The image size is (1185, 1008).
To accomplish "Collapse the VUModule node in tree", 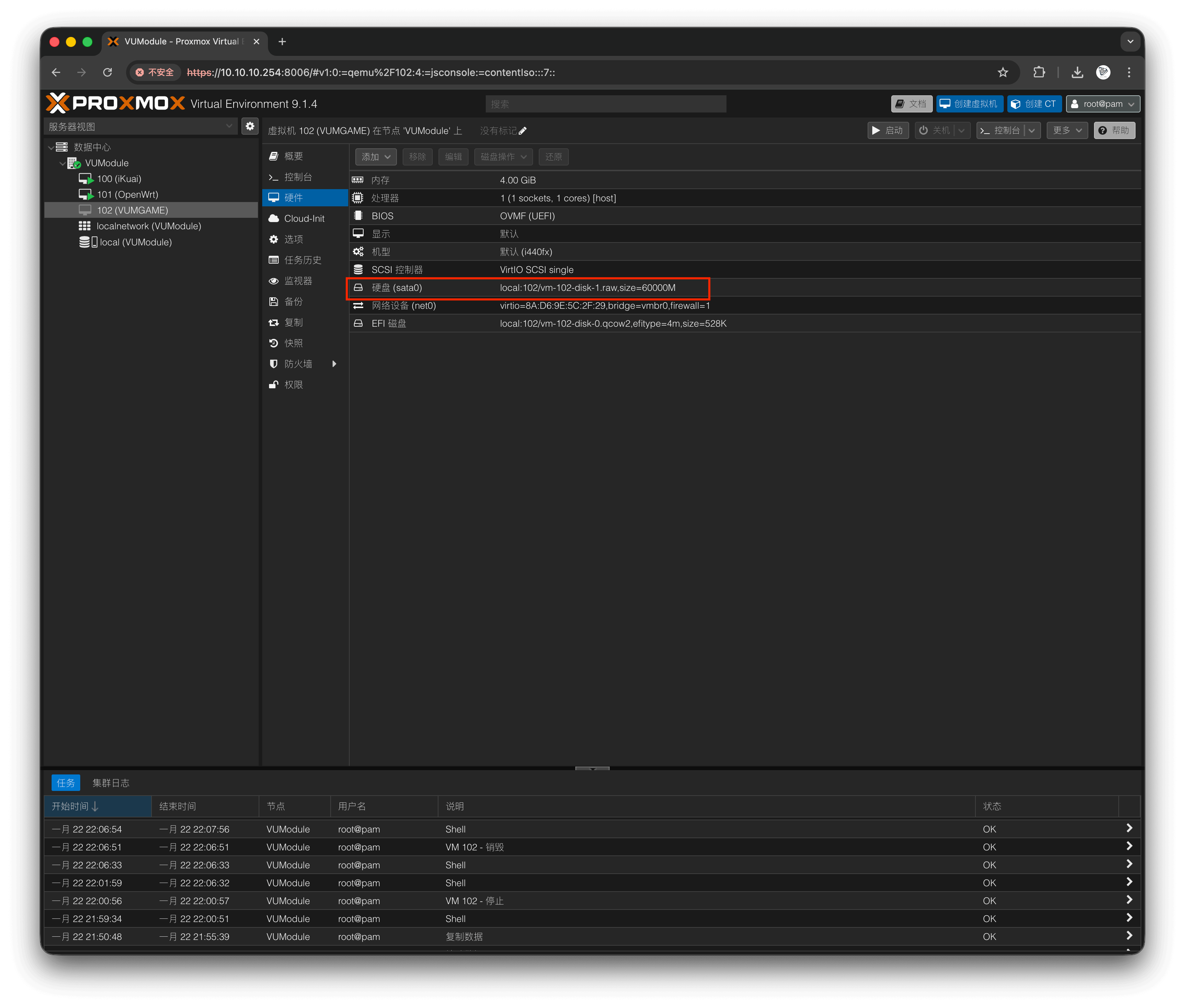I will pos(62,163).
